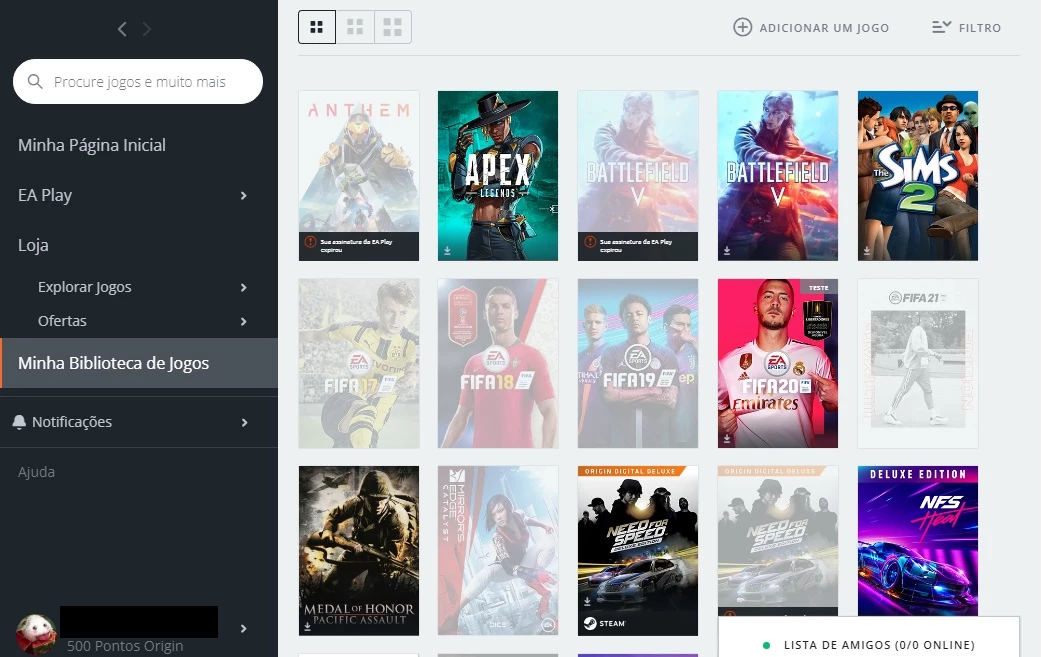Open Minha Página Inicial

coord(92,145)
